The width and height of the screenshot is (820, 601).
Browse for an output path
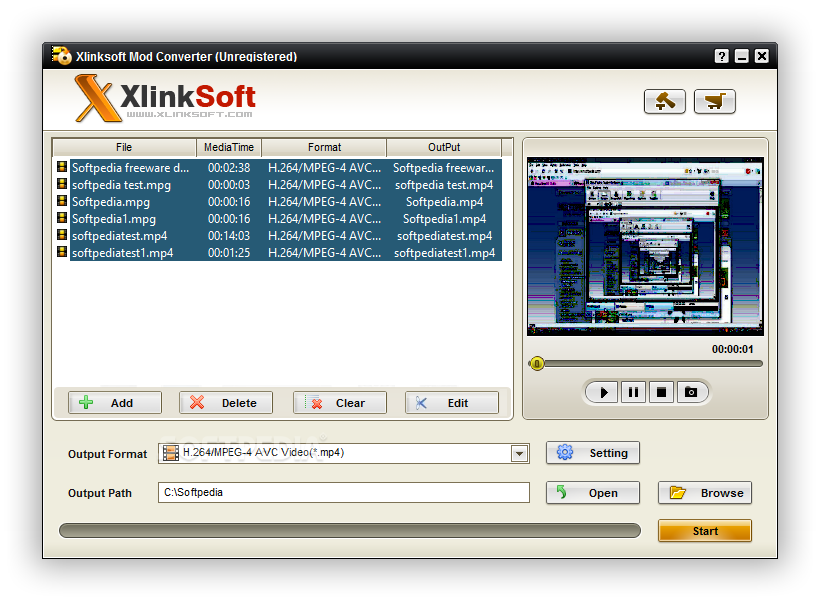(704, 493)
